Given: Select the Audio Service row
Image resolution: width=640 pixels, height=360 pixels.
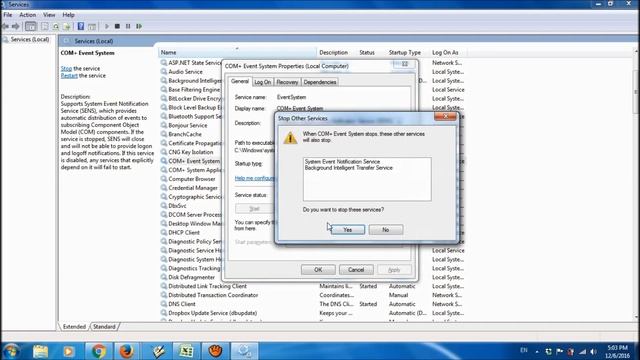Looking at the screenshot, I should [185, 72].
